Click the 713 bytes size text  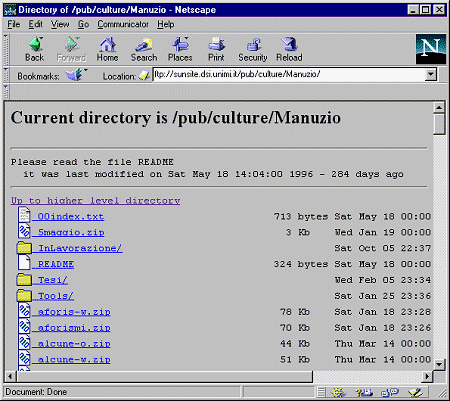301,217
